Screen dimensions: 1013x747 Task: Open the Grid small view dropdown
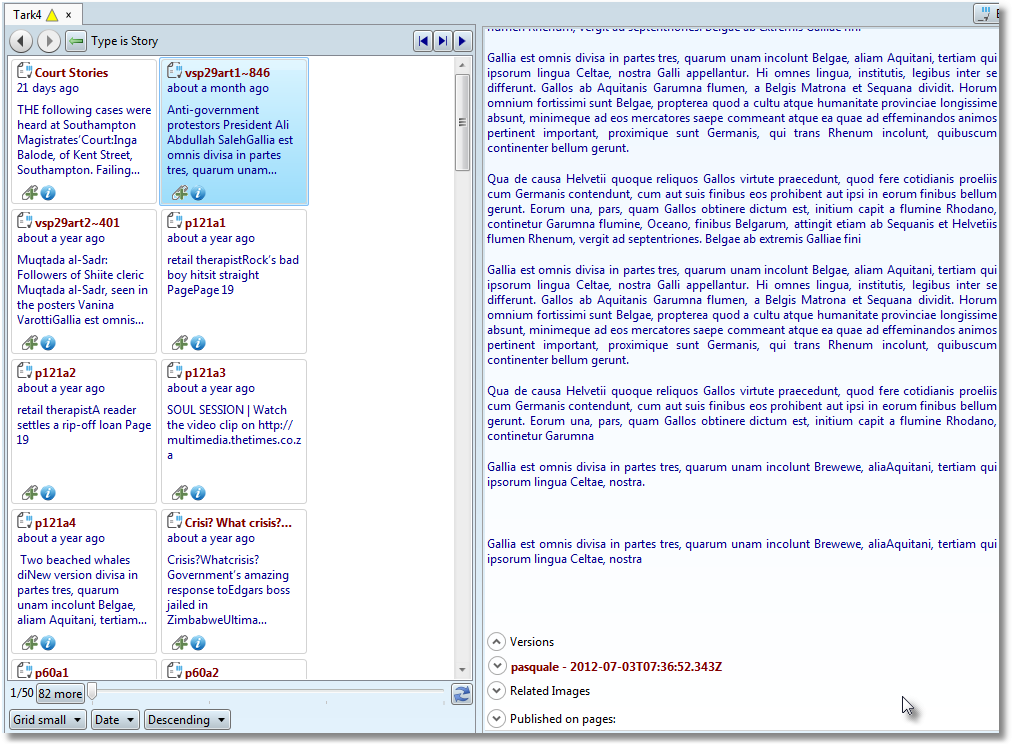pos(48,720)
